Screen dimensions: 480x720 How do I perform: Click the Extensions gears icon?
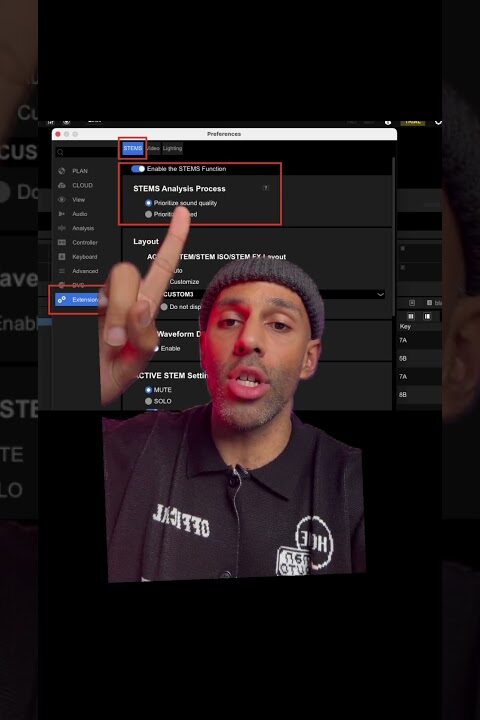tap(62, 299)
